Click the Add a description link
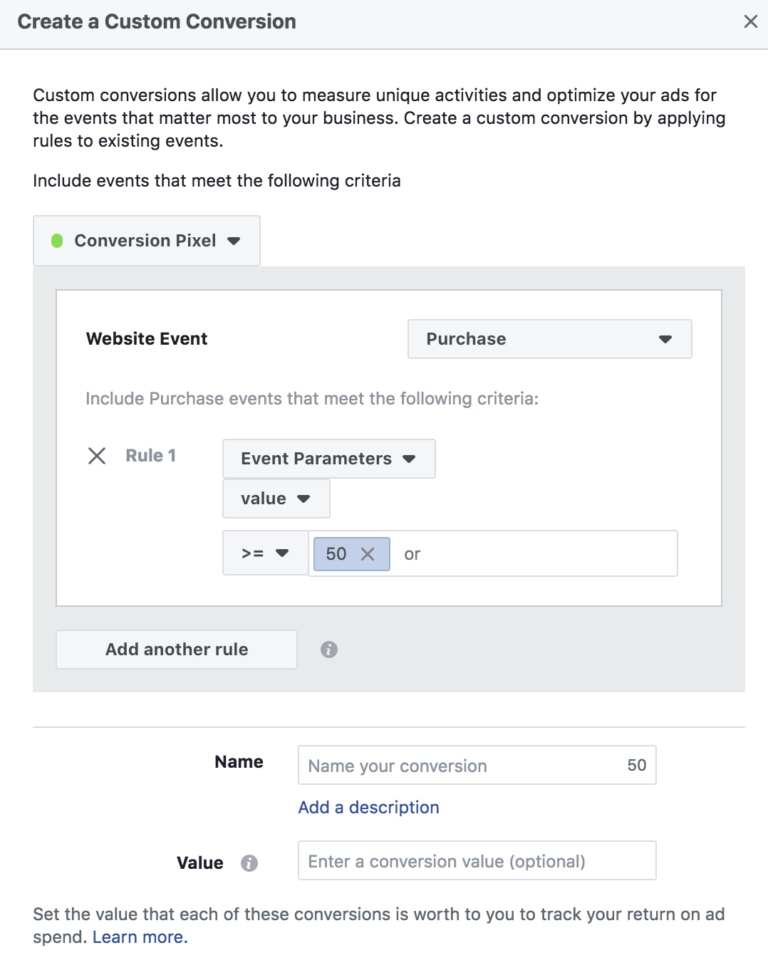768x980 pixels. pyautogui.click(x=369, y=808)
